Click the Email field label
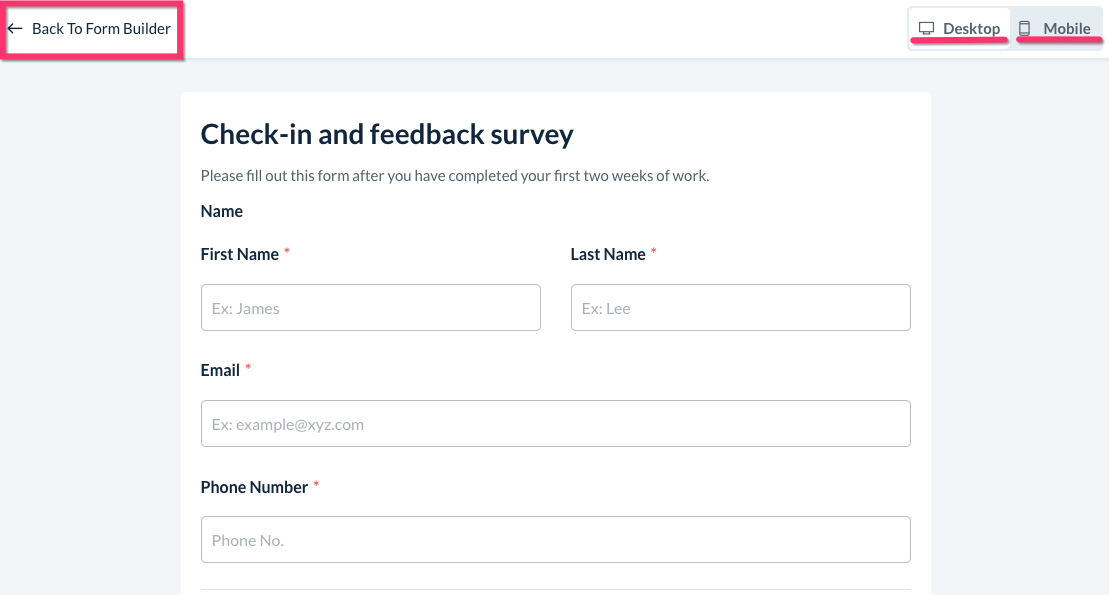This screenshot has height=595, width=1109. point(220,370)
